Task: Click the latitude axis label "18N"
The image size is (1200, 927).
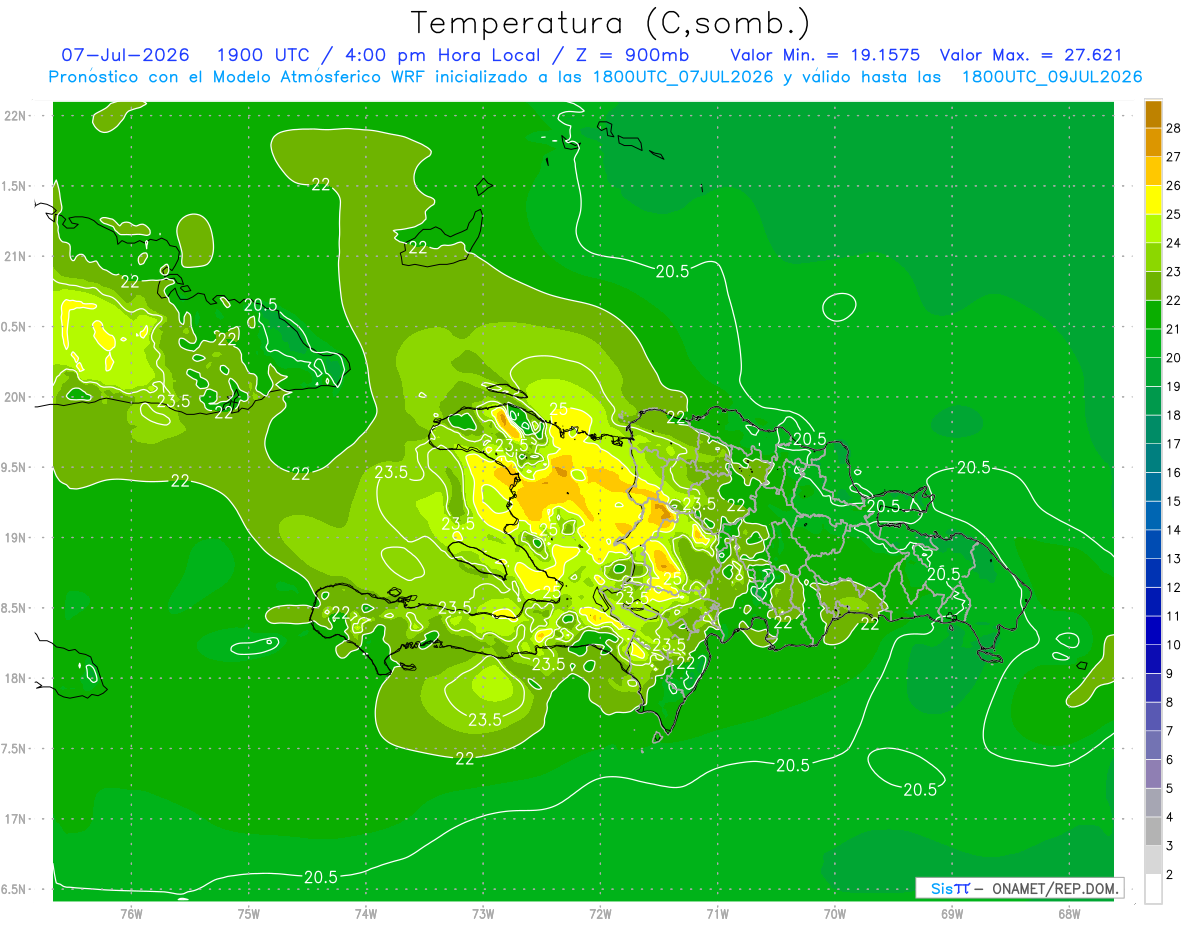Action: click(16, 679)
